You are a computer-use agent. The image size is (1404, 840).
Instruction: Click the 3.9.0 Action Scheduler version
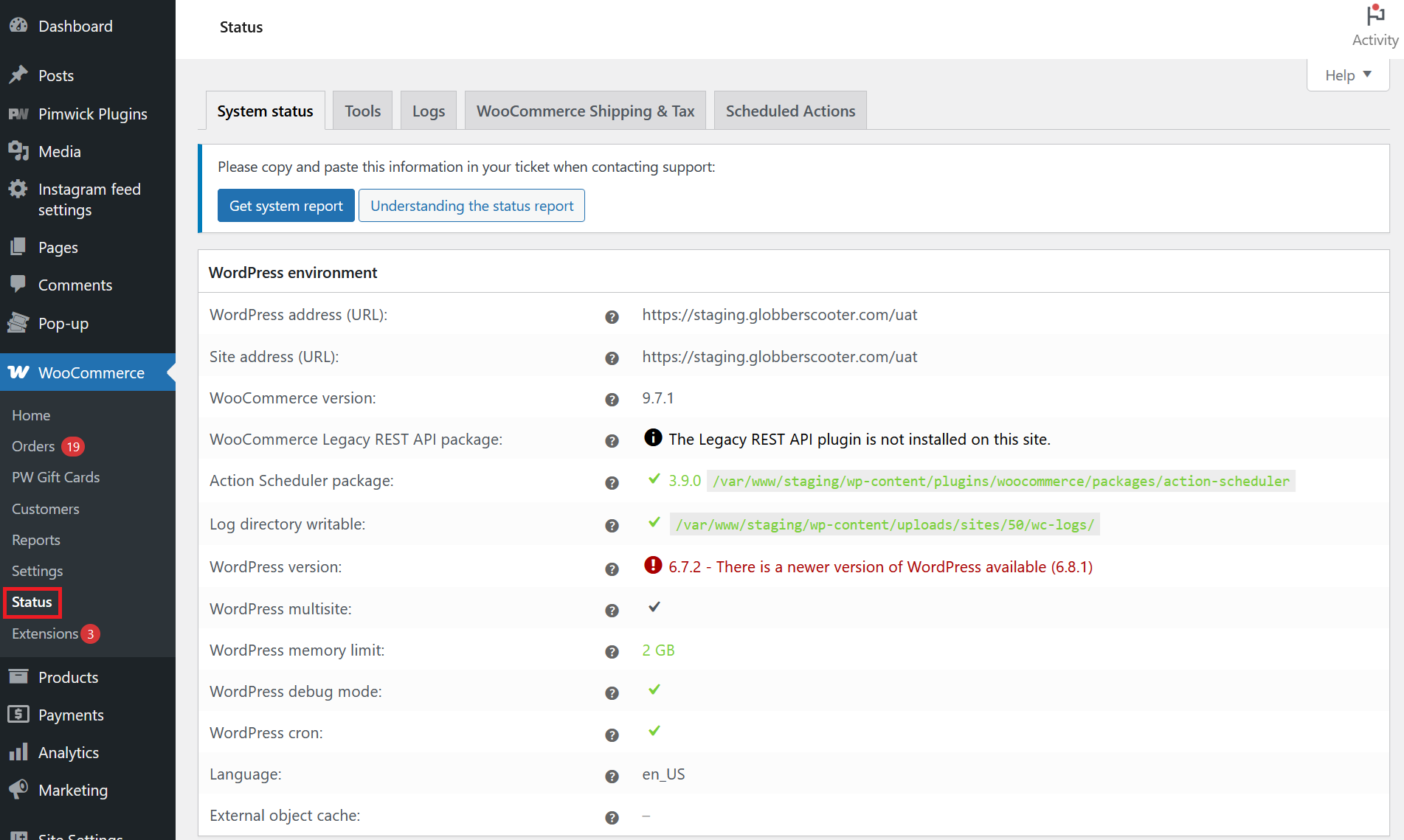(685, 481)
